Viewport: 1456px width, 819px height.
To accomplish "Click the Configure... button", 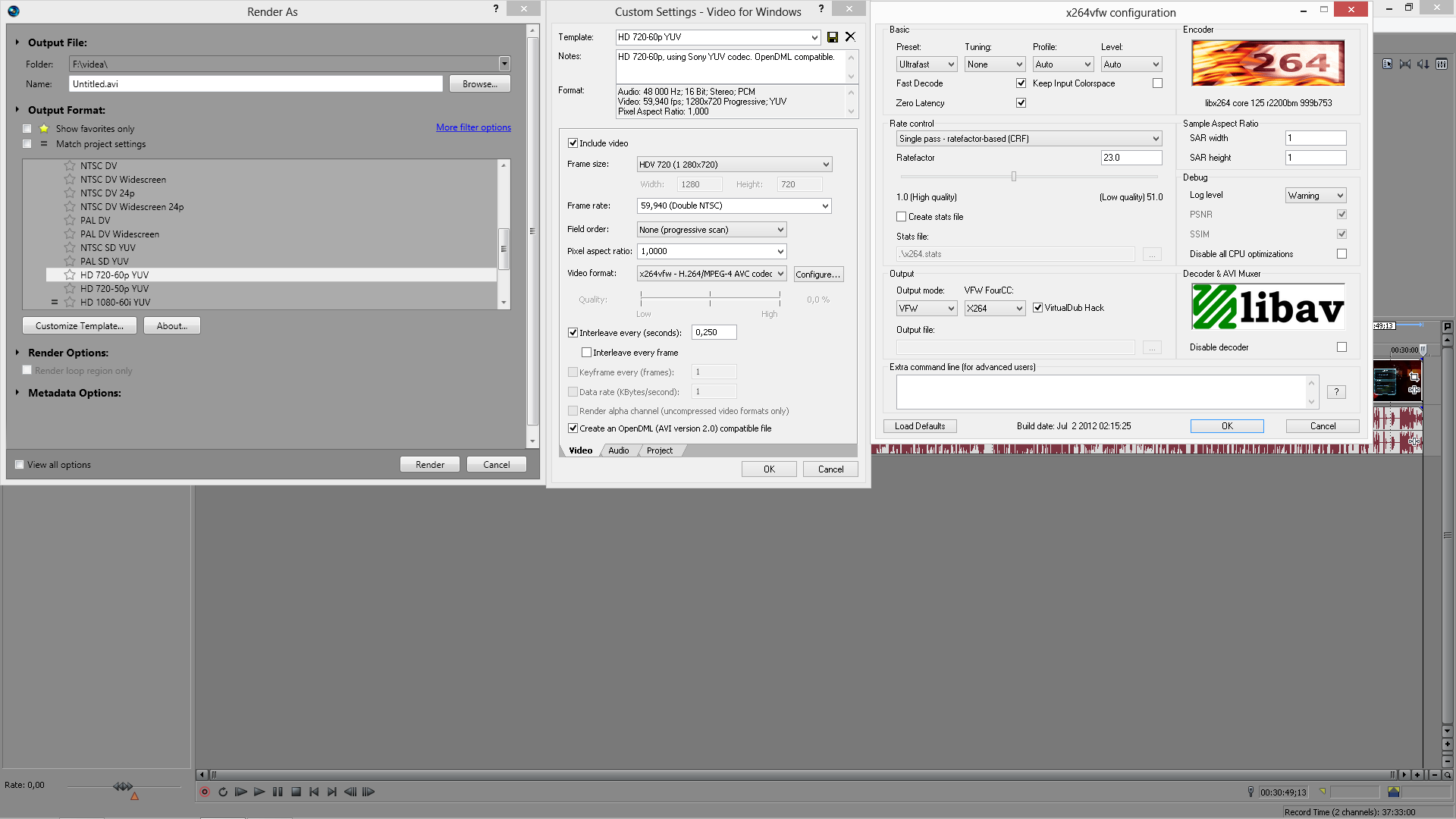I will coord(817,275).
